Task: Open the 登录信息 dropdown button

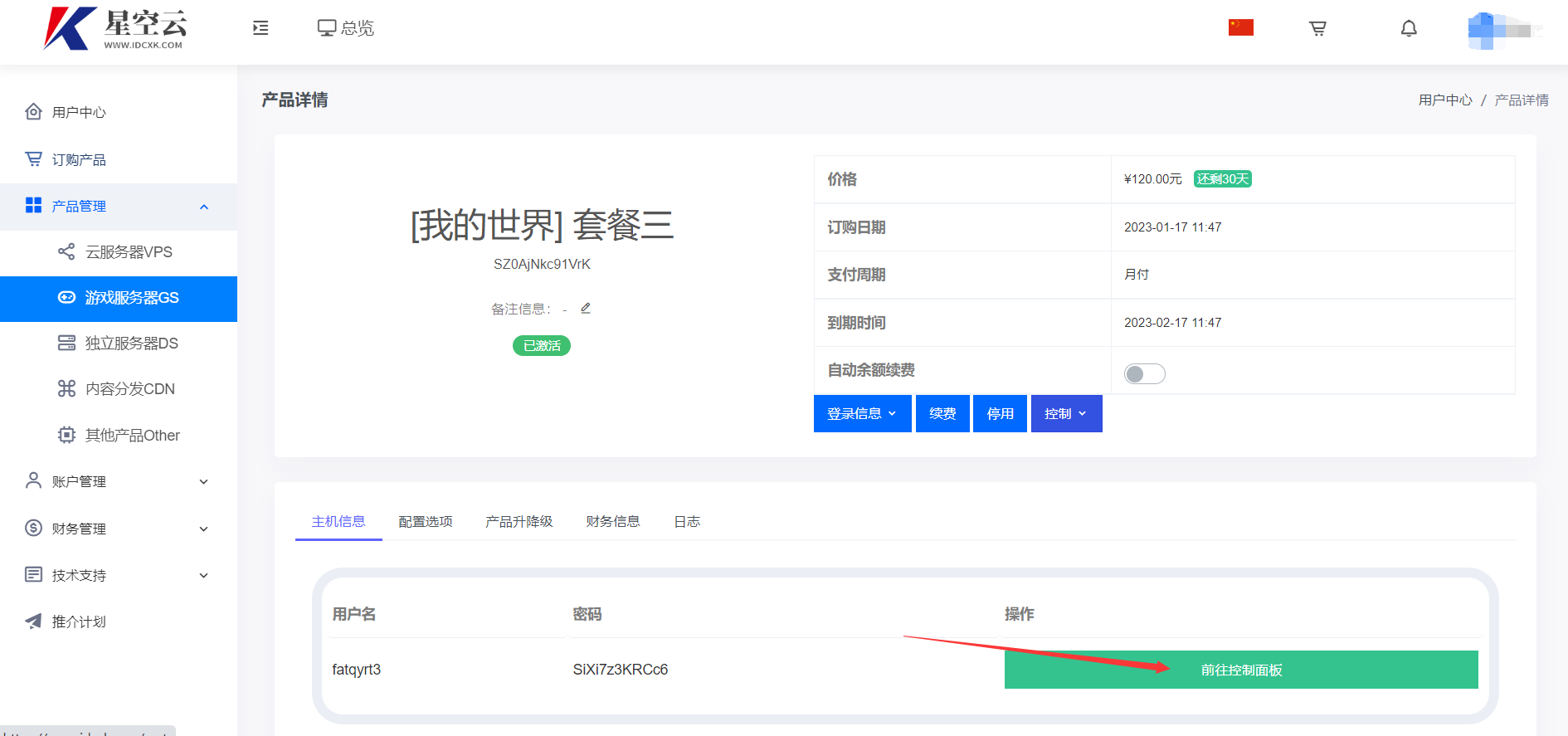Action: click(x=863, y=413)
